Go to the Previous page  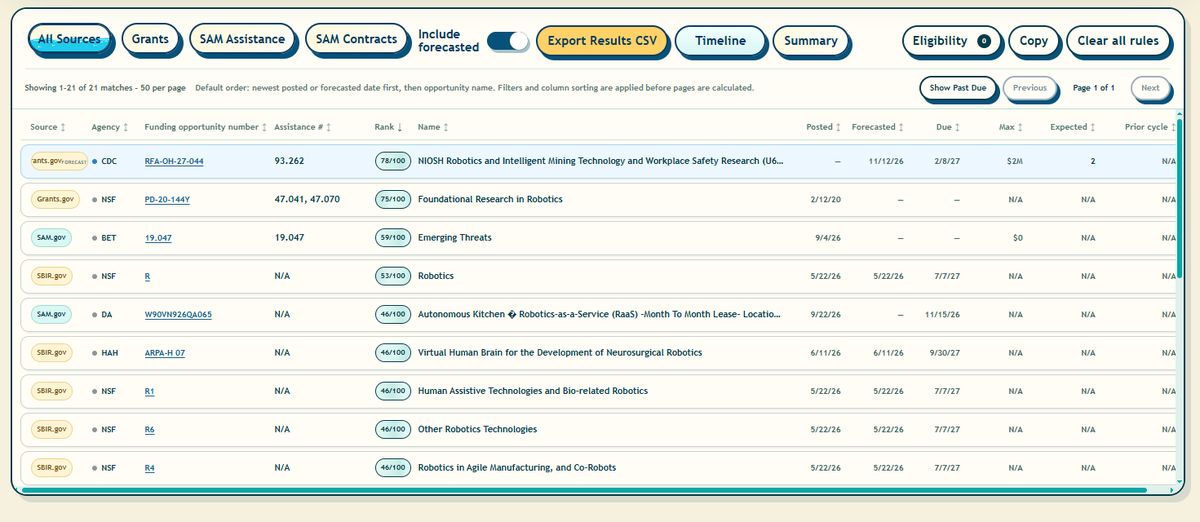point(1029,88)
